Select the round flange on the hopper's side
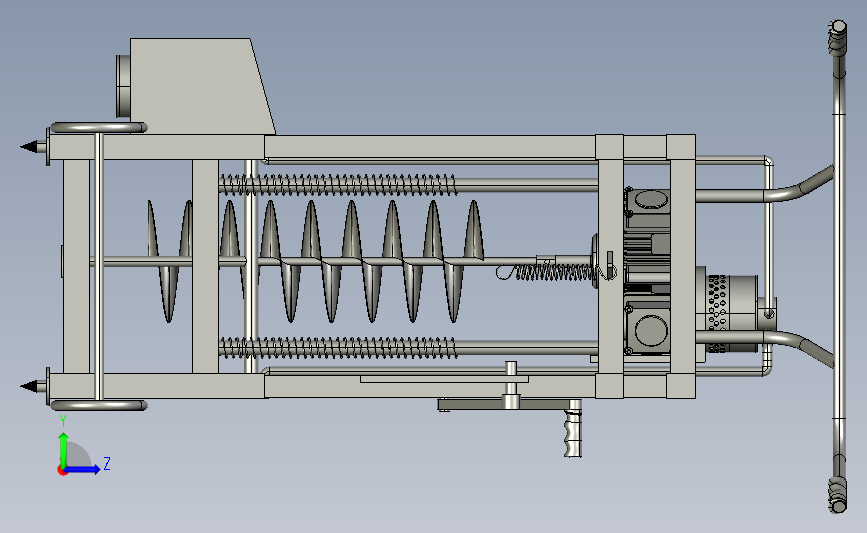This screenshot has height=533, width=867. [123, 86]
